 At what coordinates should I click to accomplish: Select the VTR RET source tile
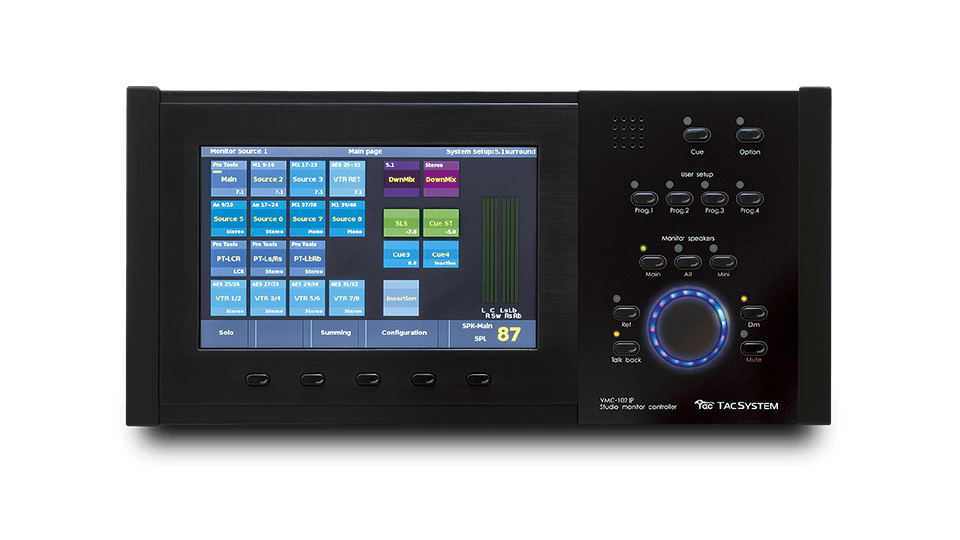tap(347, 179)
